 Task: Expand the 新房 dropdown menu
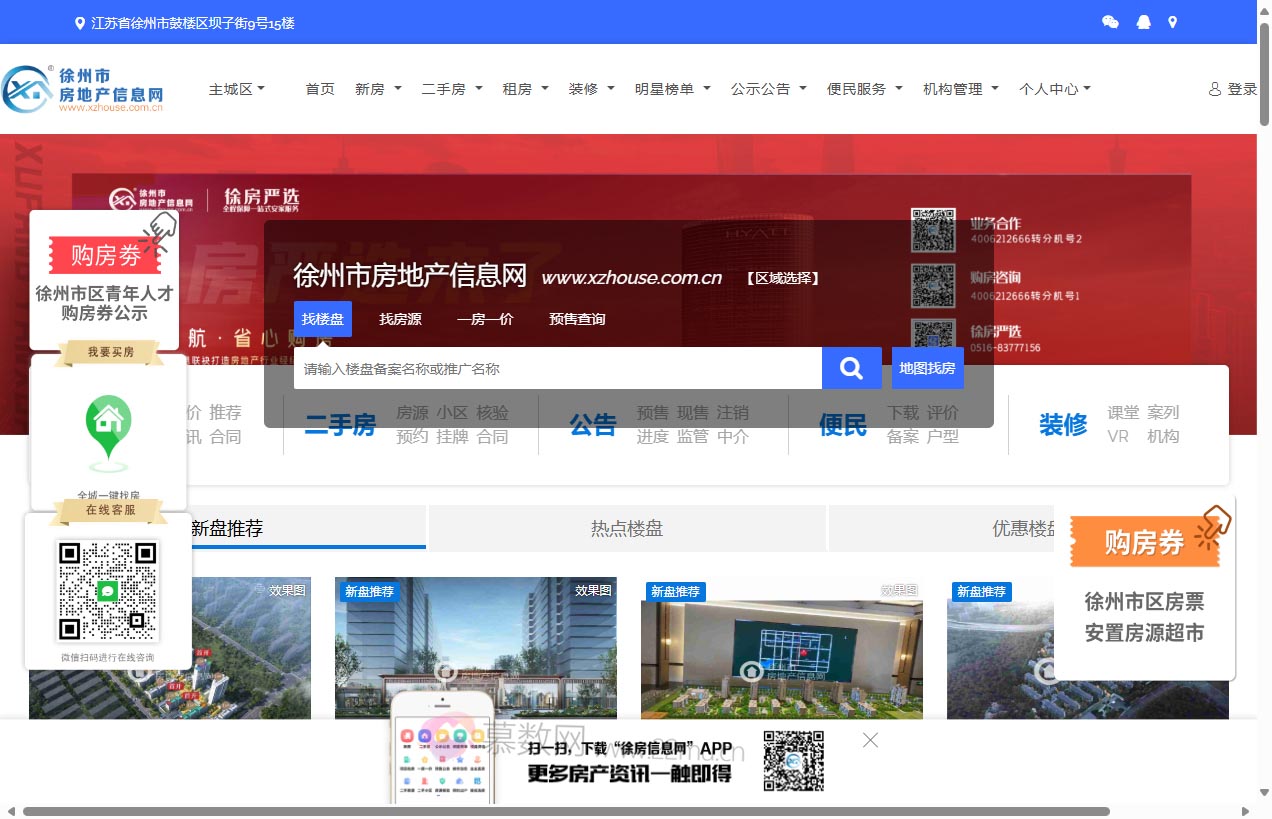[x=378, y=88]
